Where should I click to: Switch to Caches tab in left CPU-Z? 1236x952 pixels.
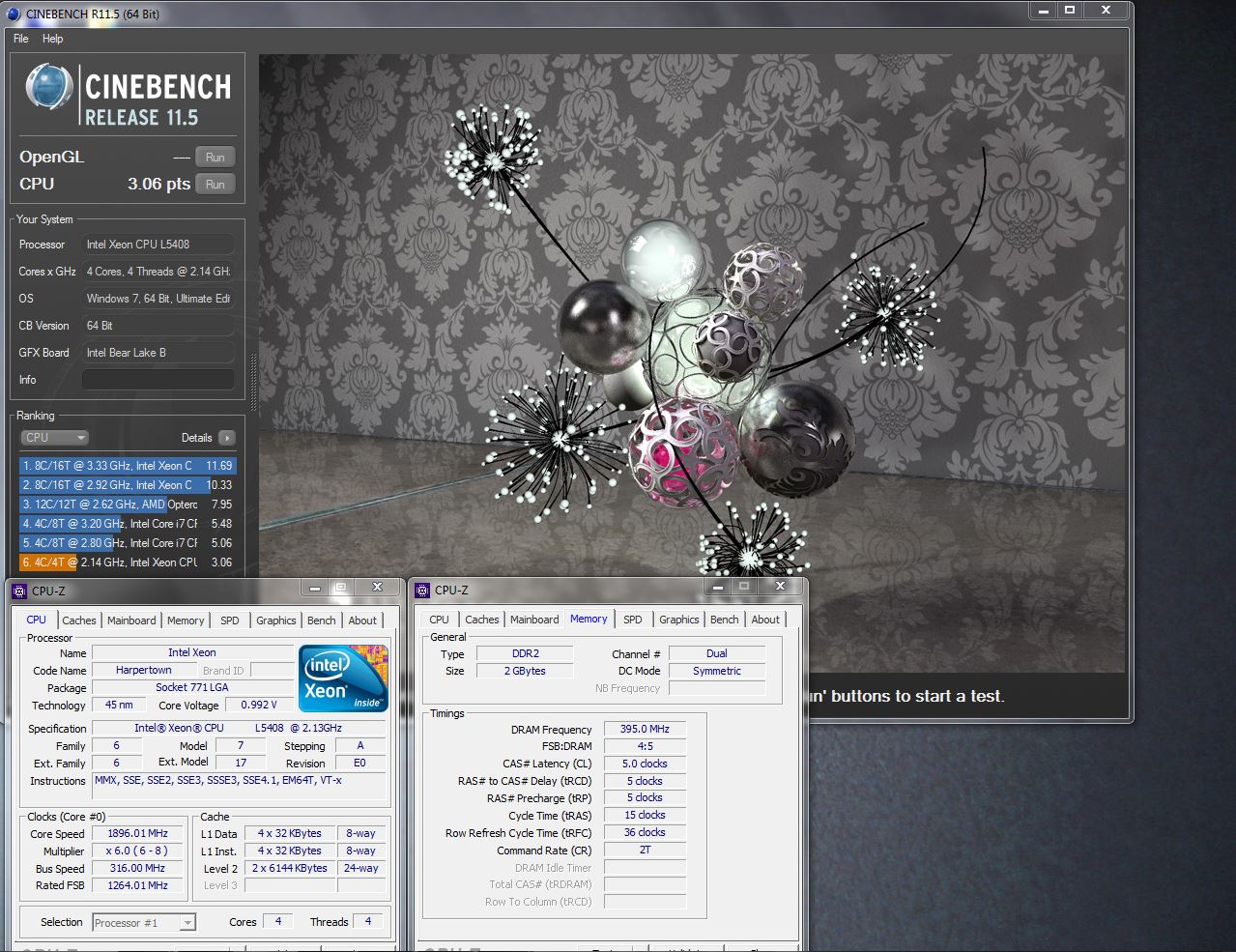[x=79, y=620]
